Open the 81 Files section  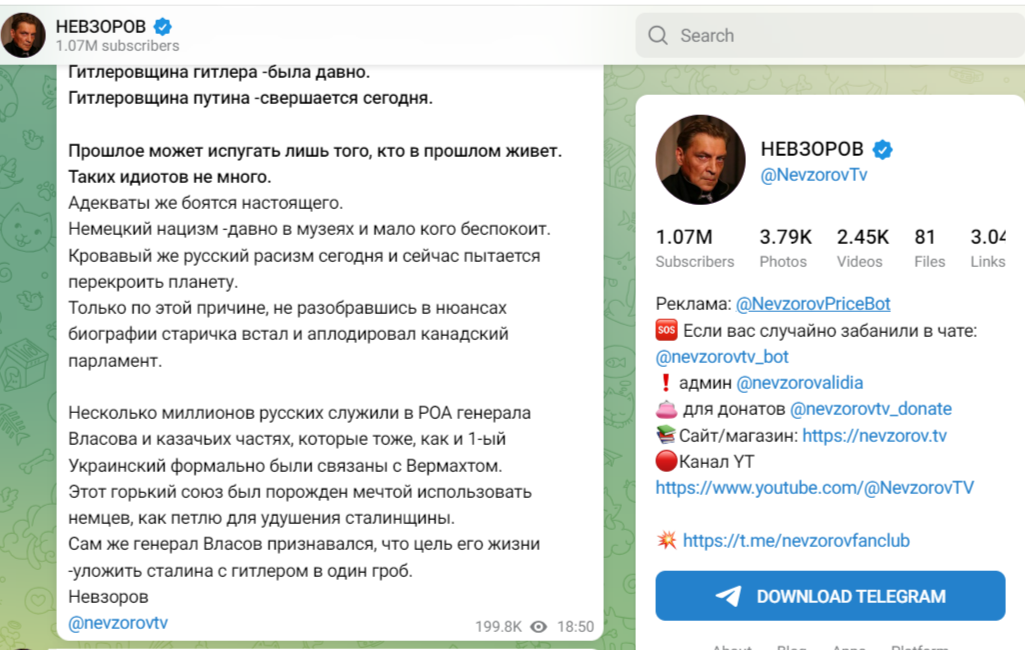pos(929,248)
